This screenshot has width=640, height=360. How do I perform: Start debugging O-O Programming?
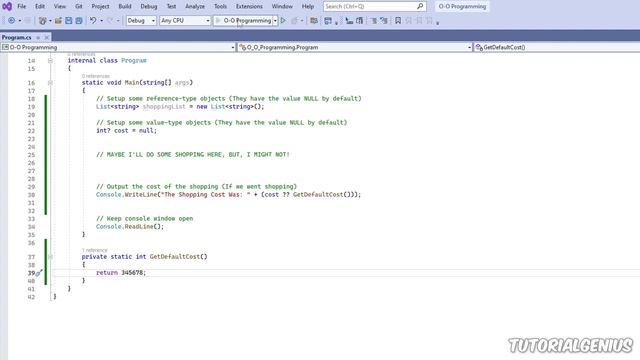(x=244, y=20)
